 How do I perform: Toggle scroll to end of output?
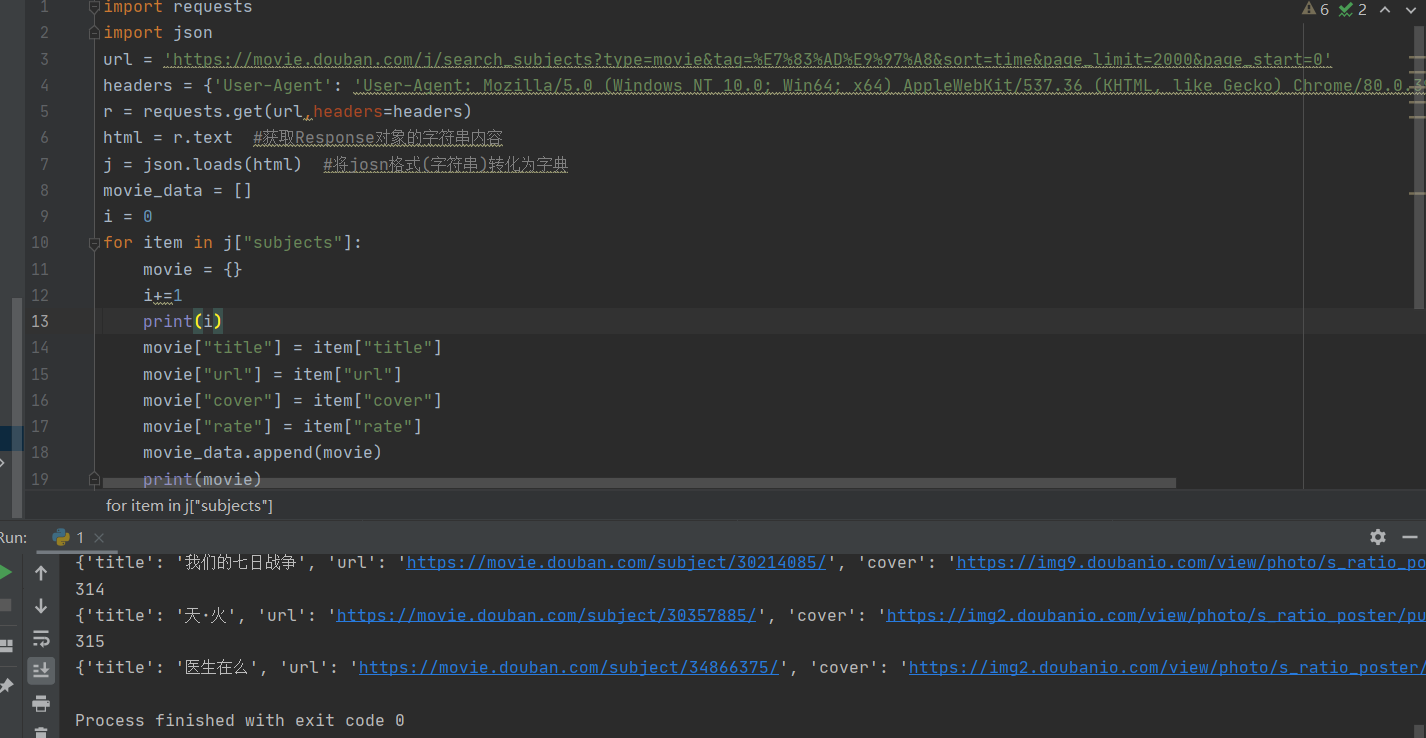tap(41, 669)
